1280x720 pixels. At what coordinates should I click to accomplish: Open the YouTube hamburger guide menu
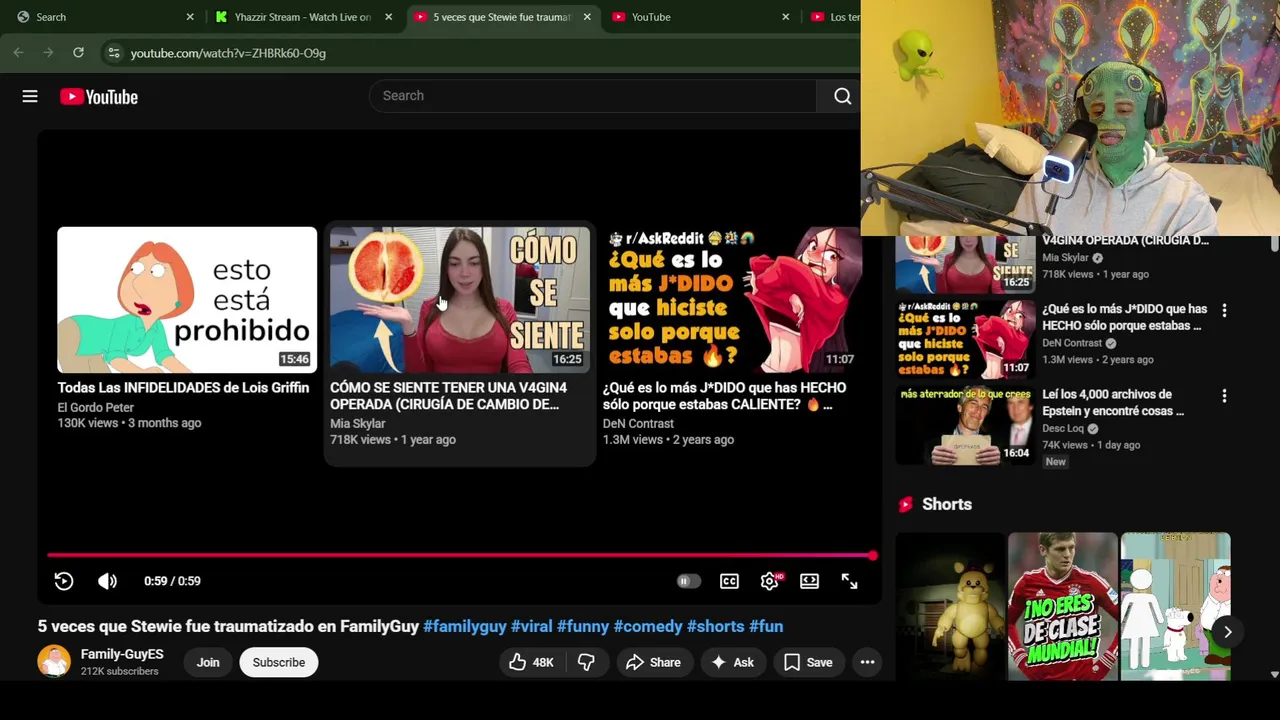(x=30, y=96)
